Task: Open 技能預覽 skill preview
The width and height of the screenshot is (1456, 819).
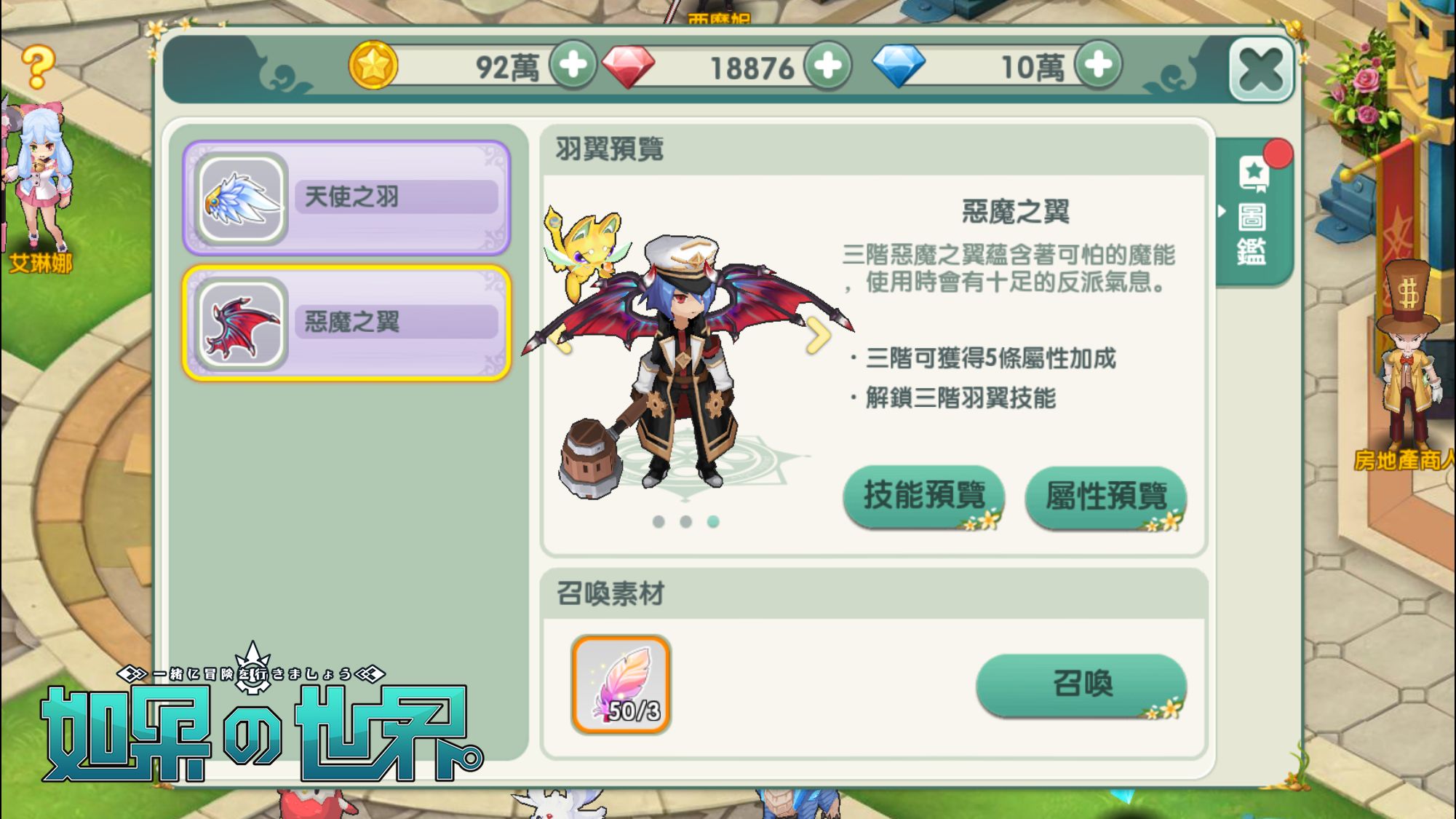Action: [924, 497]
